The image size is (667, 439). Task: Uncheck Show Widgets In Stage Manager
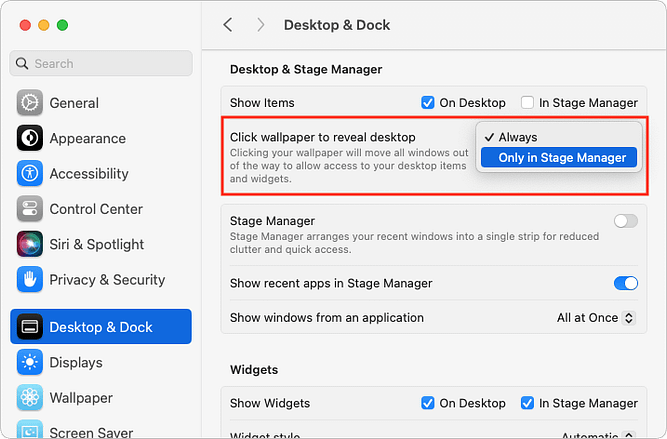tap(527, 403)
